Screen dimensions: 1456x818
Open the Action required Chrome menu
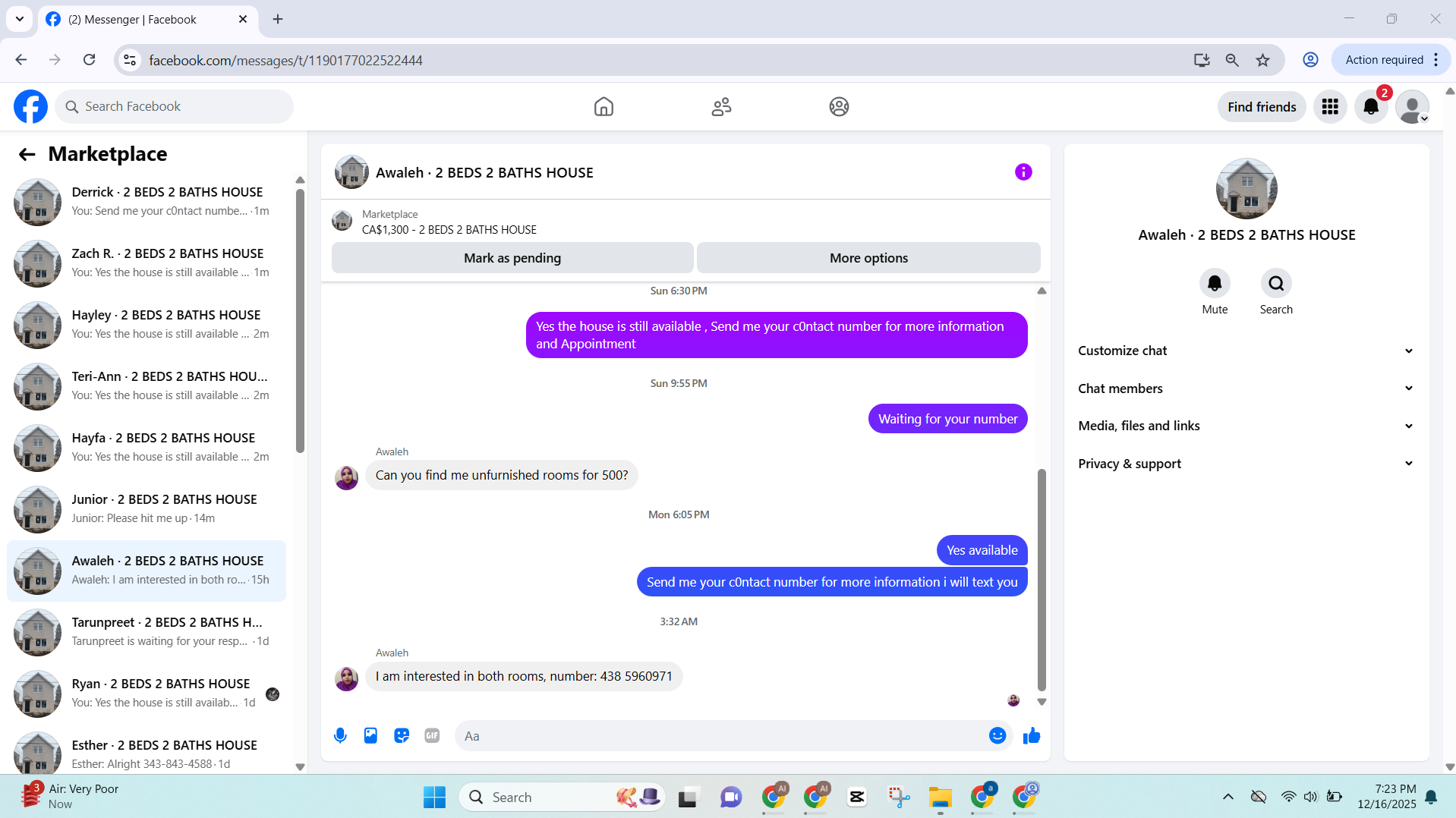tap(1391, 60)
